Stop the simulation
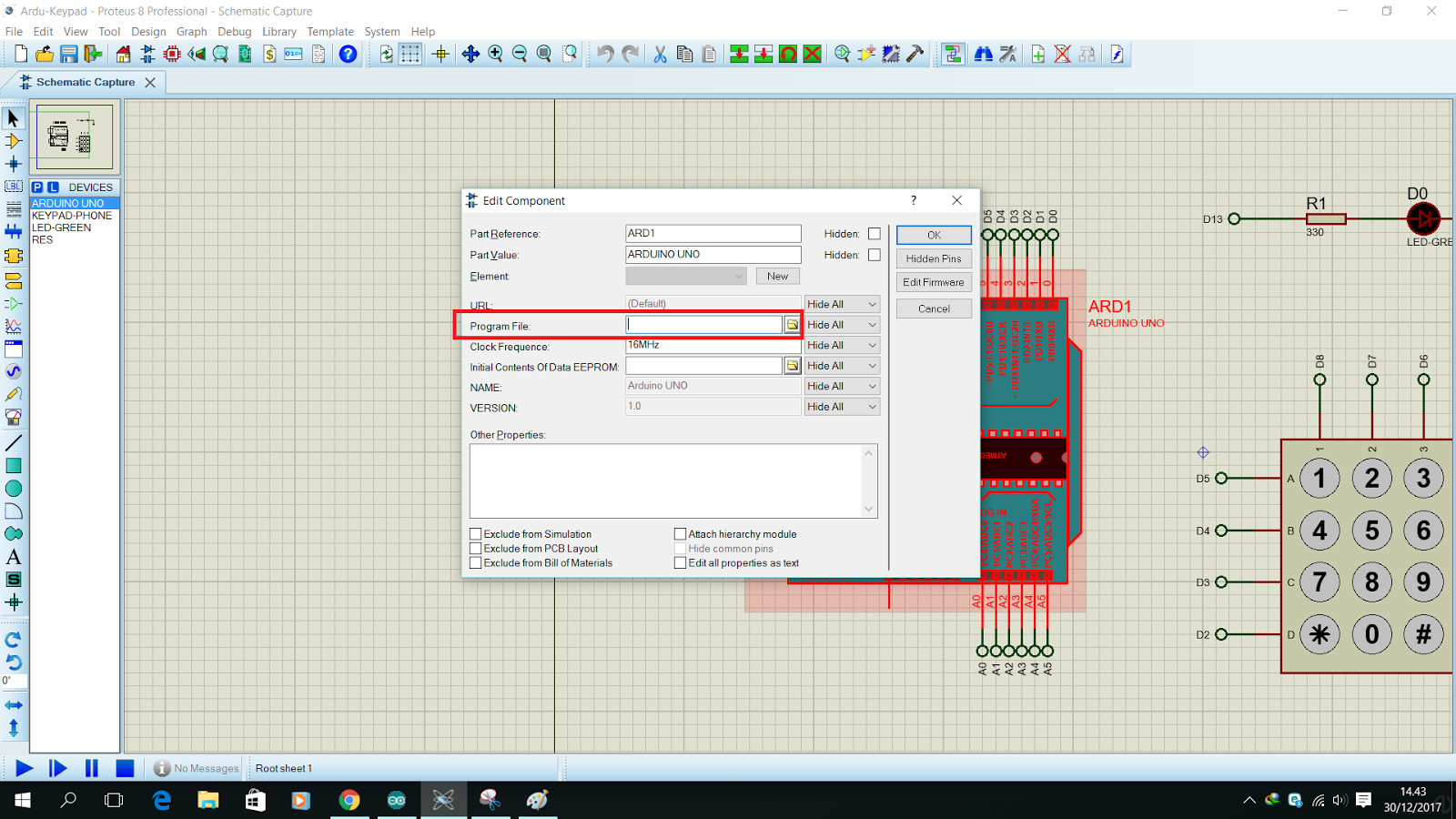 [126, 768]
